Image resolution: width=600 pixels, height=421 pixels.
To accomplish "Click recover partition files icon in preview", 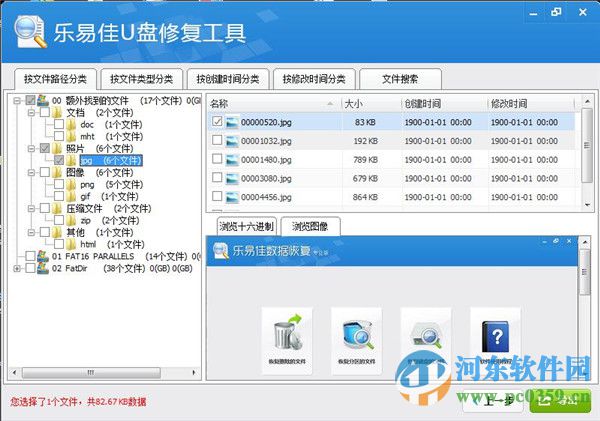I will (357, 335).
